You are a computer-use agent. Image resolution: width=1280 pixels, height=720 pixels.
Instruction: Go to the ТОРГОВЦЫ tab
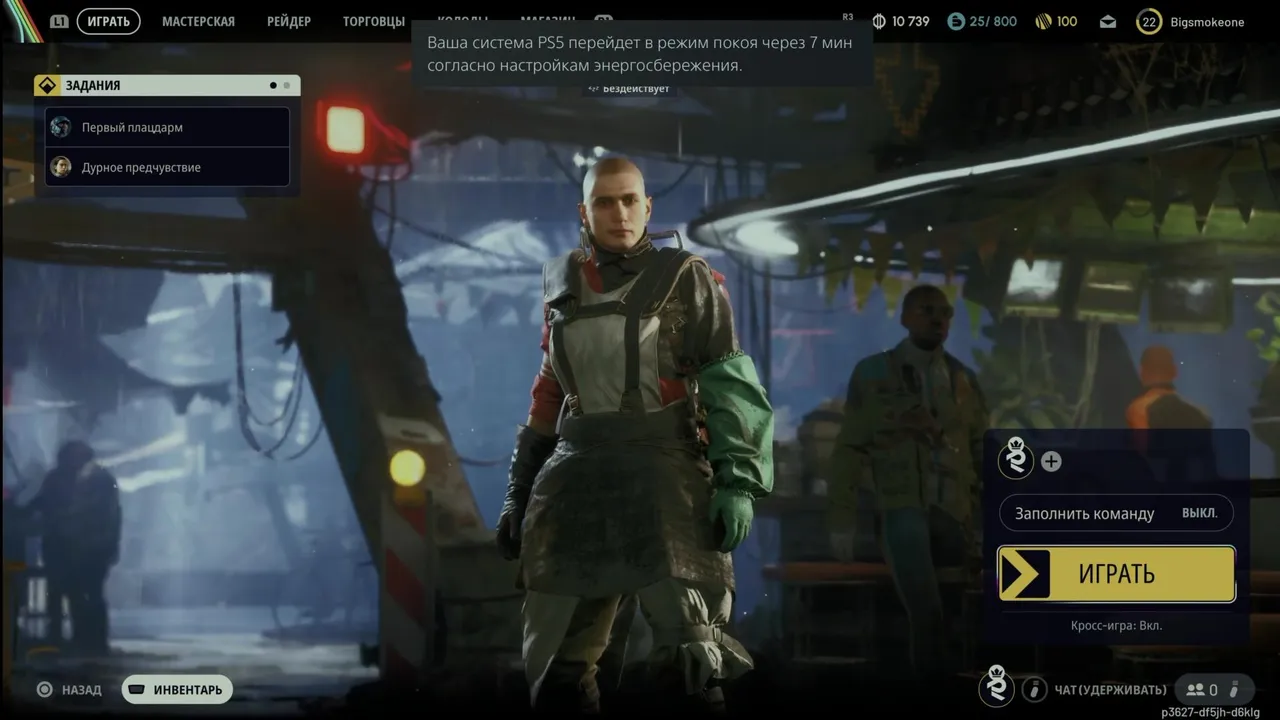click(x=374, y=21)
